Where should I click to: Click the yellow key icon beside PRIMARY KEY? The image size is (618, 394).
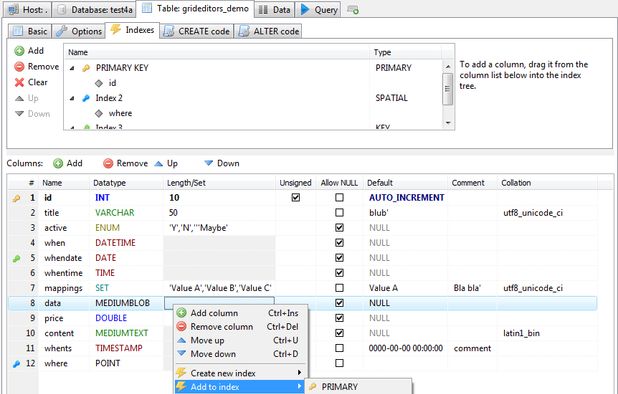click(86, 68)
